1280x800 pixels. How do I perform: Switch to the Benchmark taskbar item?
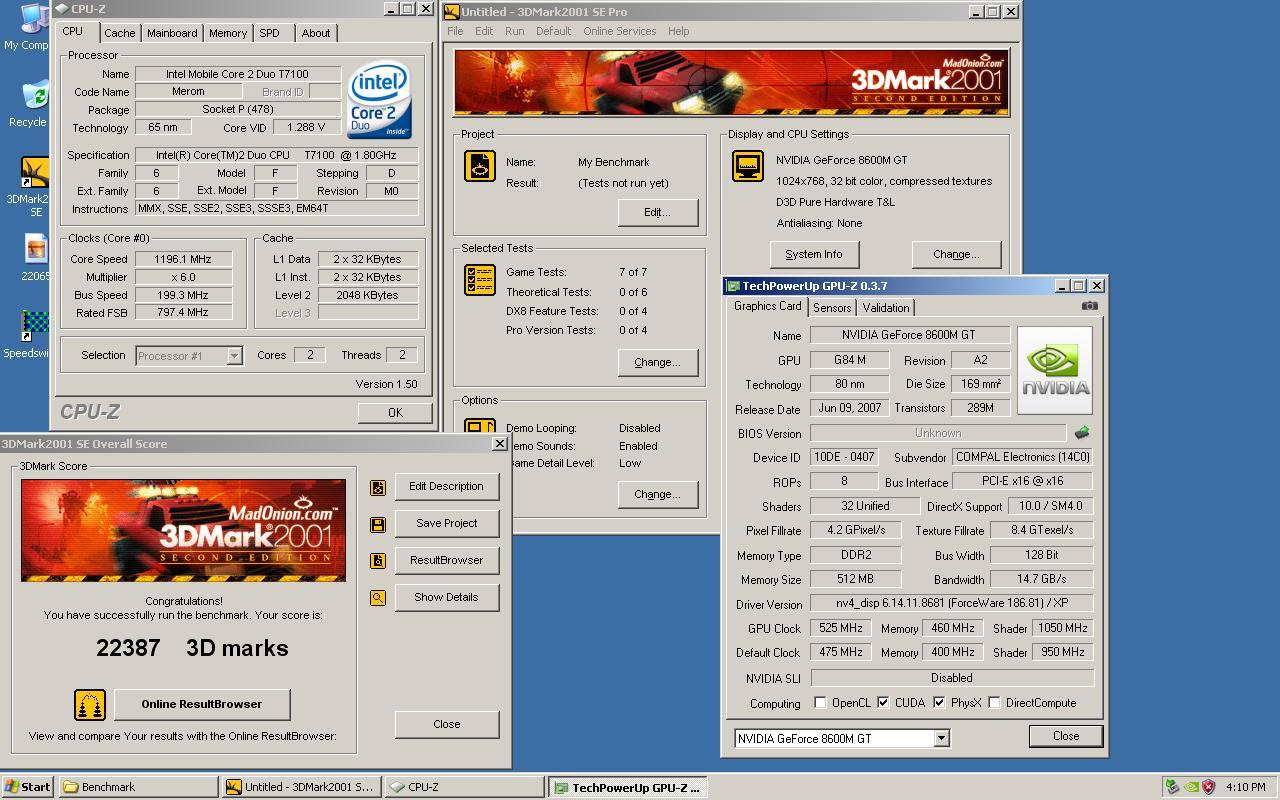coord(138,787)
